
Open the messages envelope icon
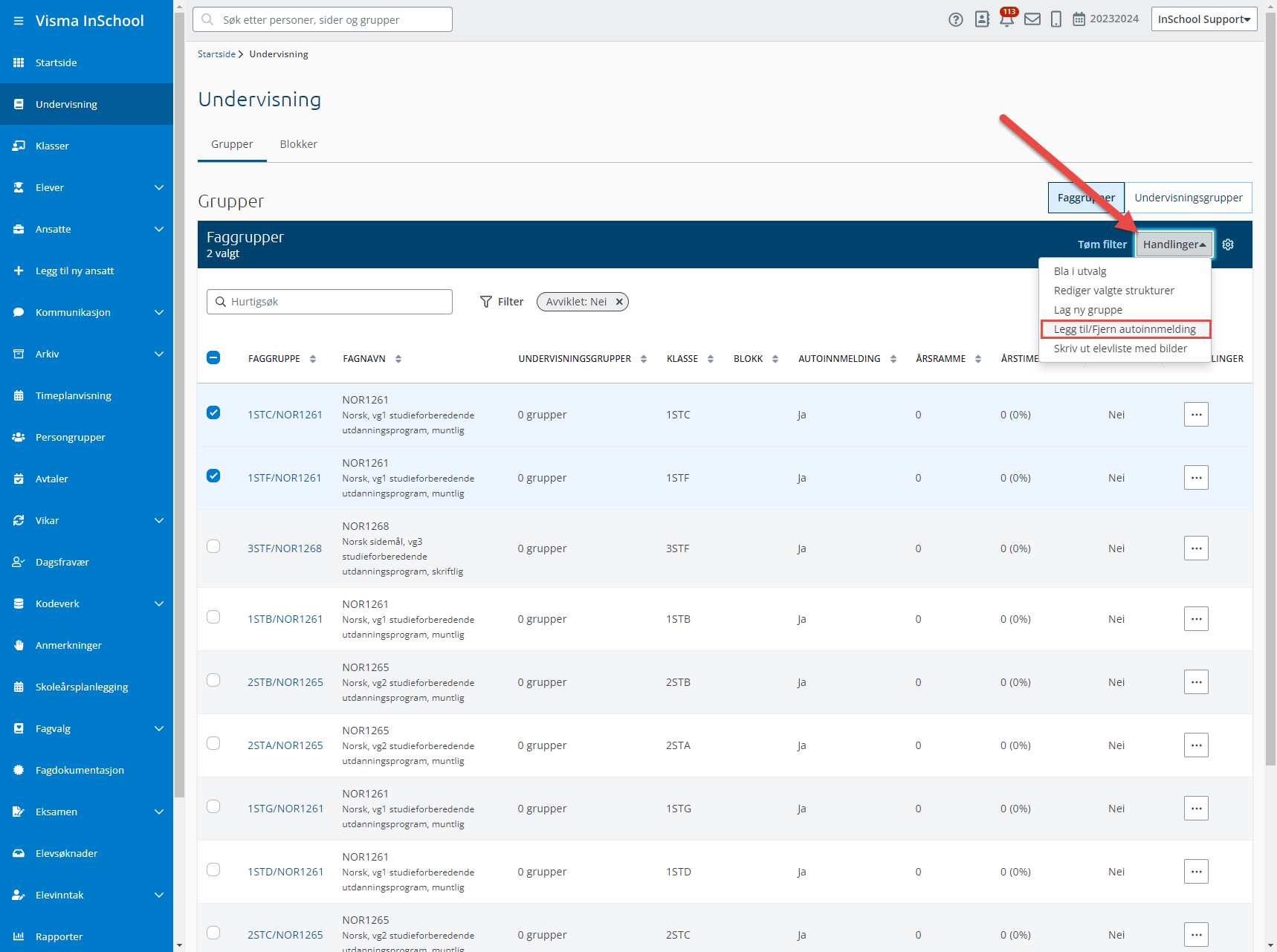pos(1032,19)
